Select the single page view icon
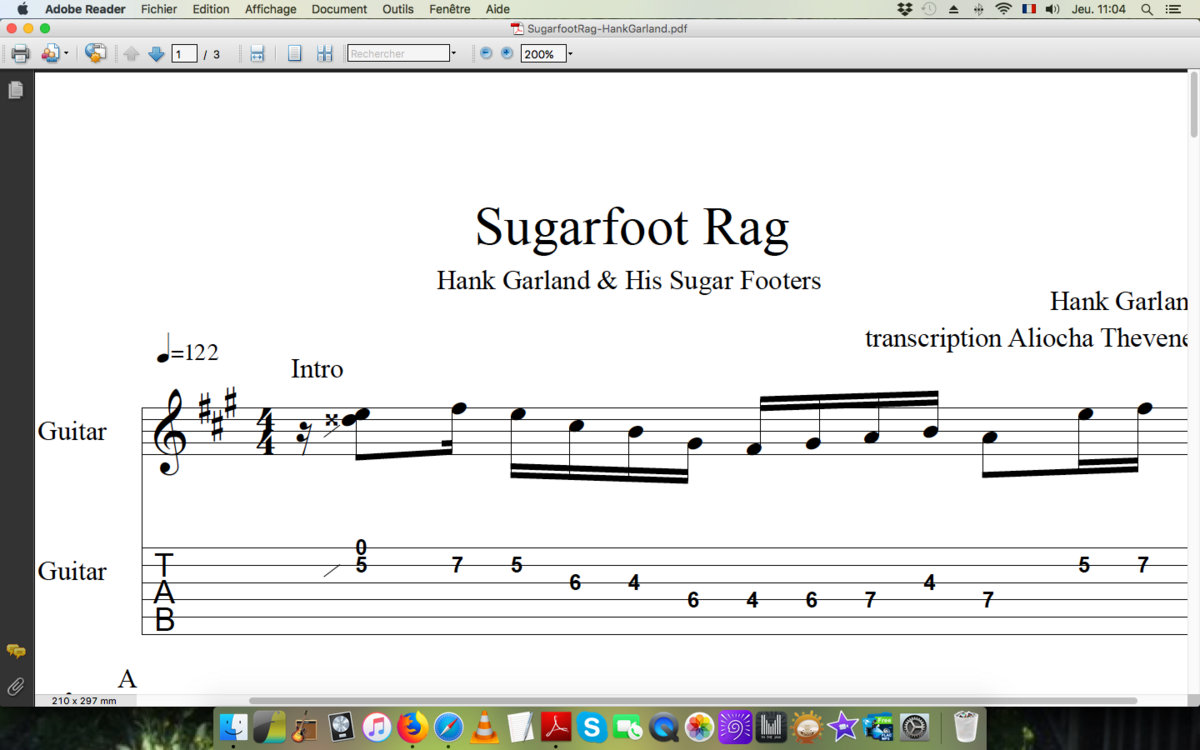Screen dimensions: 1200x750 (294, 54)
